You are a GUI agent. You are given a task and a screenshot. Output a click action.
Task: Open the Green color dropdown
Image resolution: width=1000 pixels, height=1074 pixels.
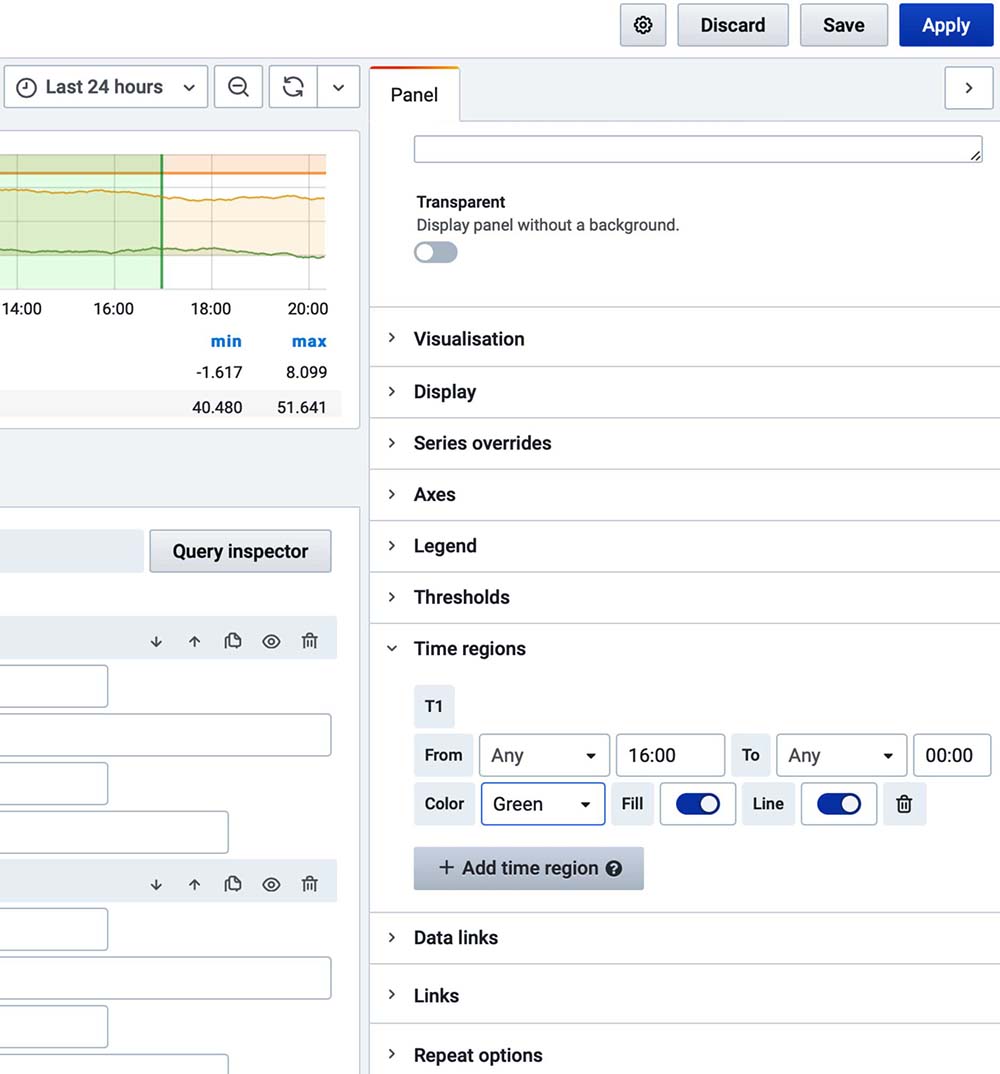coord(543,804)
